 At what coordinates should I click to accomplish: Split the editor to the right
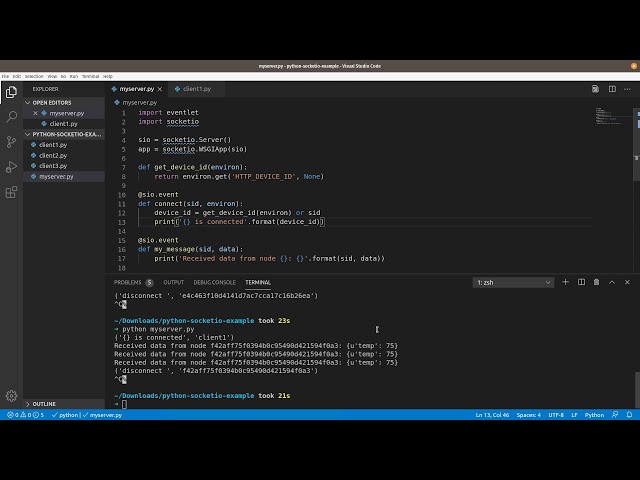pos(612,89)
